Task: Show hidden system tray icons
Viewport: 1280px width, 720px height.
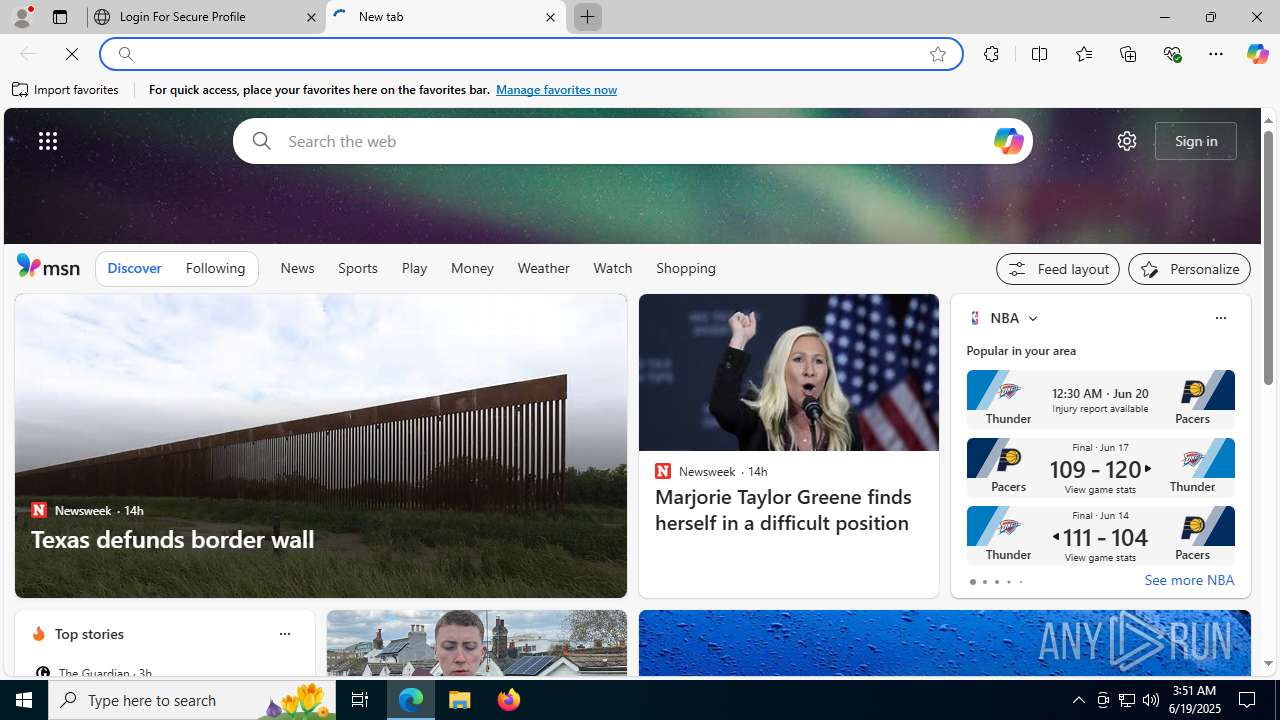Action: (x=1078, y=700)
